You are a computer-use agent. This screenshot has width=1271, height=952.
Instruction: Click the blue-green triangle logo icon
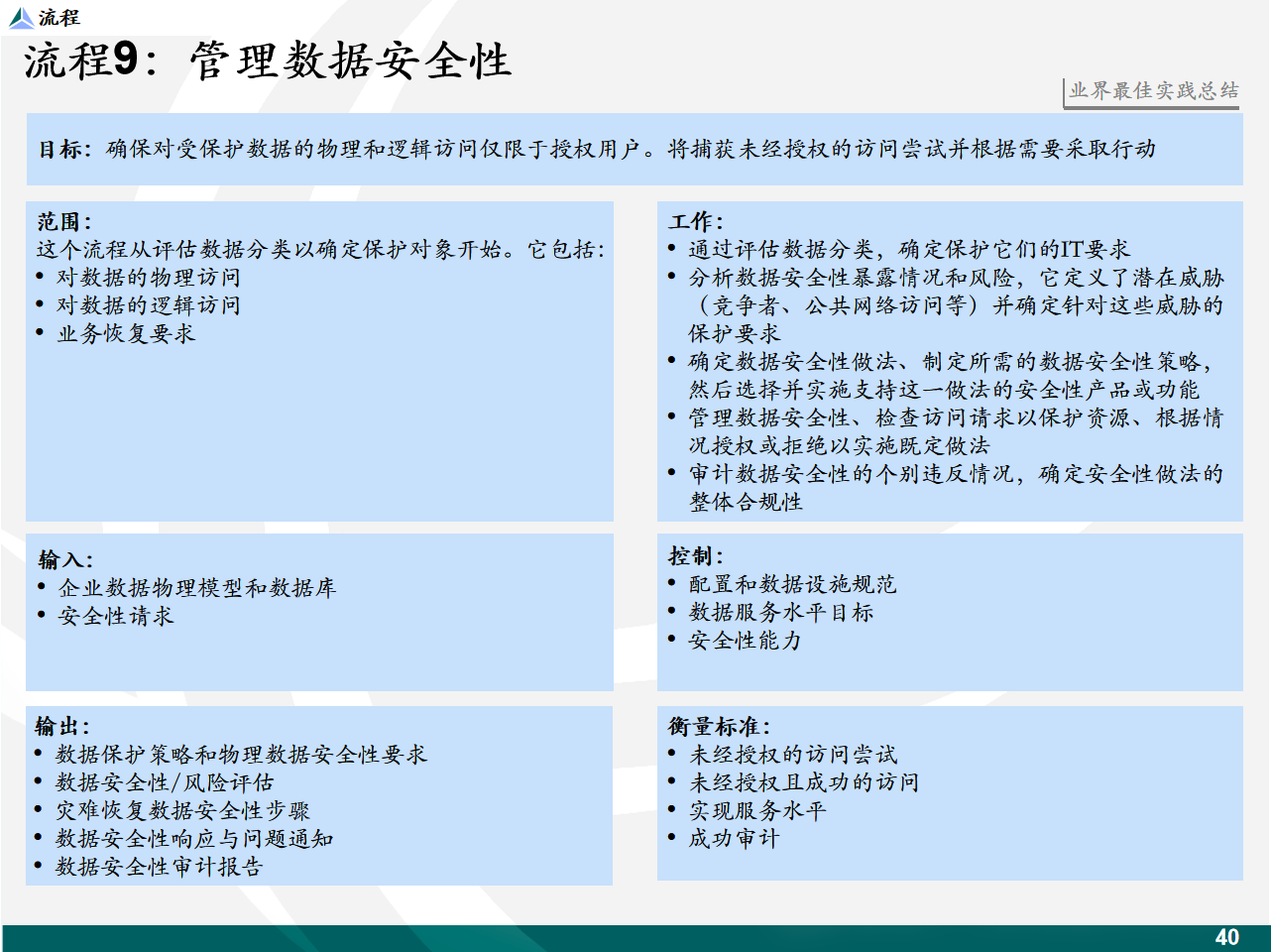[21, 18]
